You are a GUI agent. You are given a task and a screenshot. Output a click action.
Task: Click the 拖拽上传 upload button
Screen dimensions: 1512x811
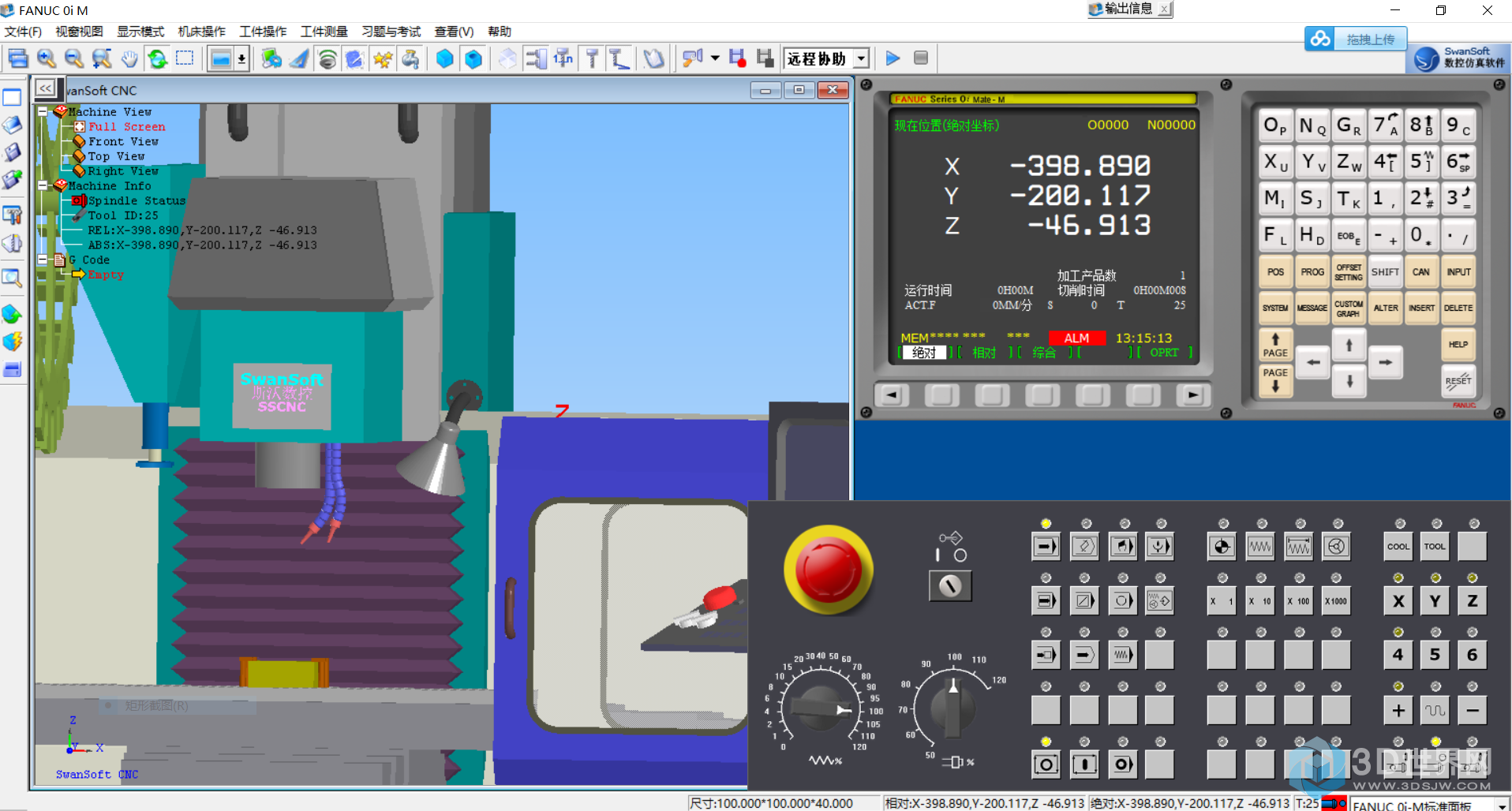[1355, 39]
